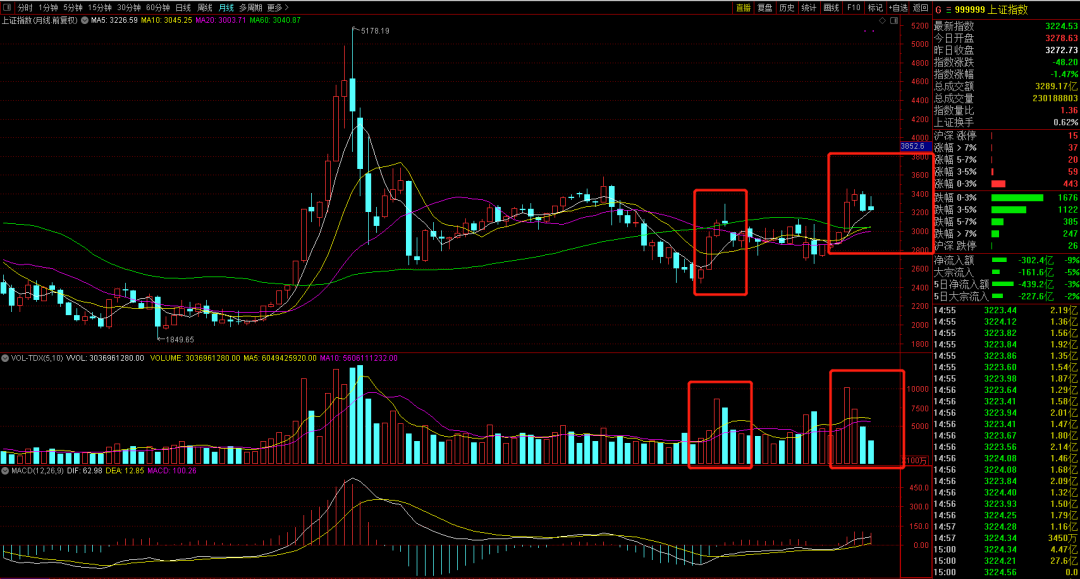This screenshot has height=579, width=1080.
Task: Click the 跌幅 > 7% row
Action: (x=1006, y=234)
